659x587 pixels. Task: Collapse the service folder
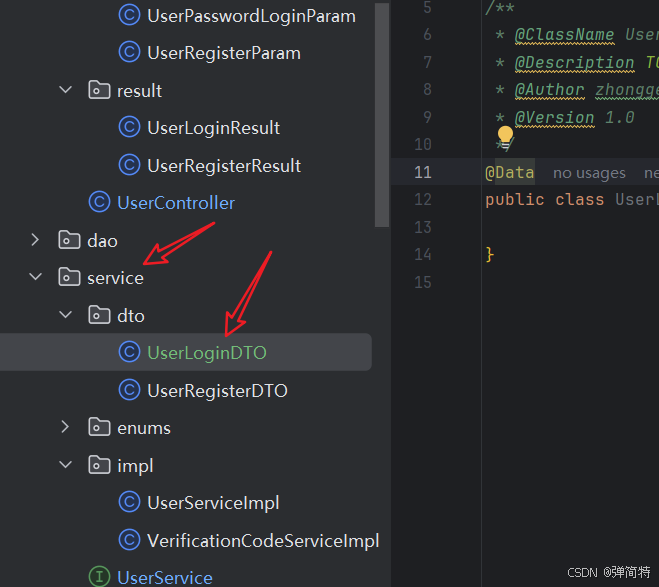click(x=36, y=277)
